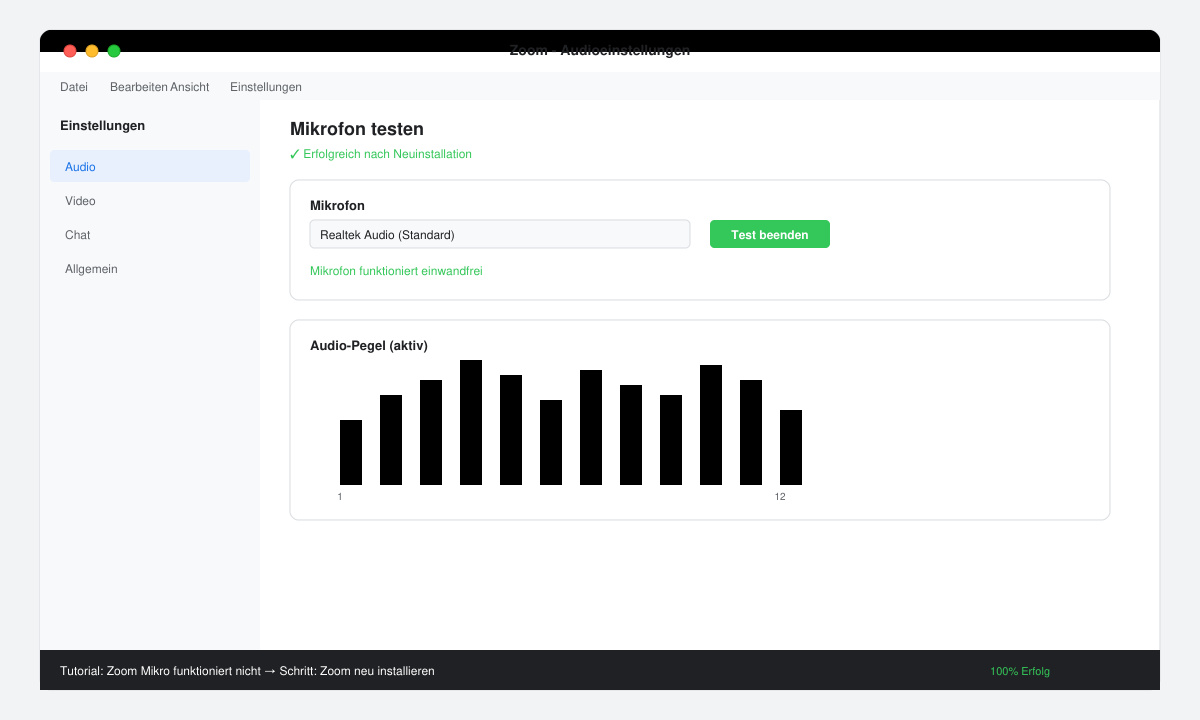Click the tallest audio level bar
This screenshot has height=720, width=1200.
coord(471,422)
